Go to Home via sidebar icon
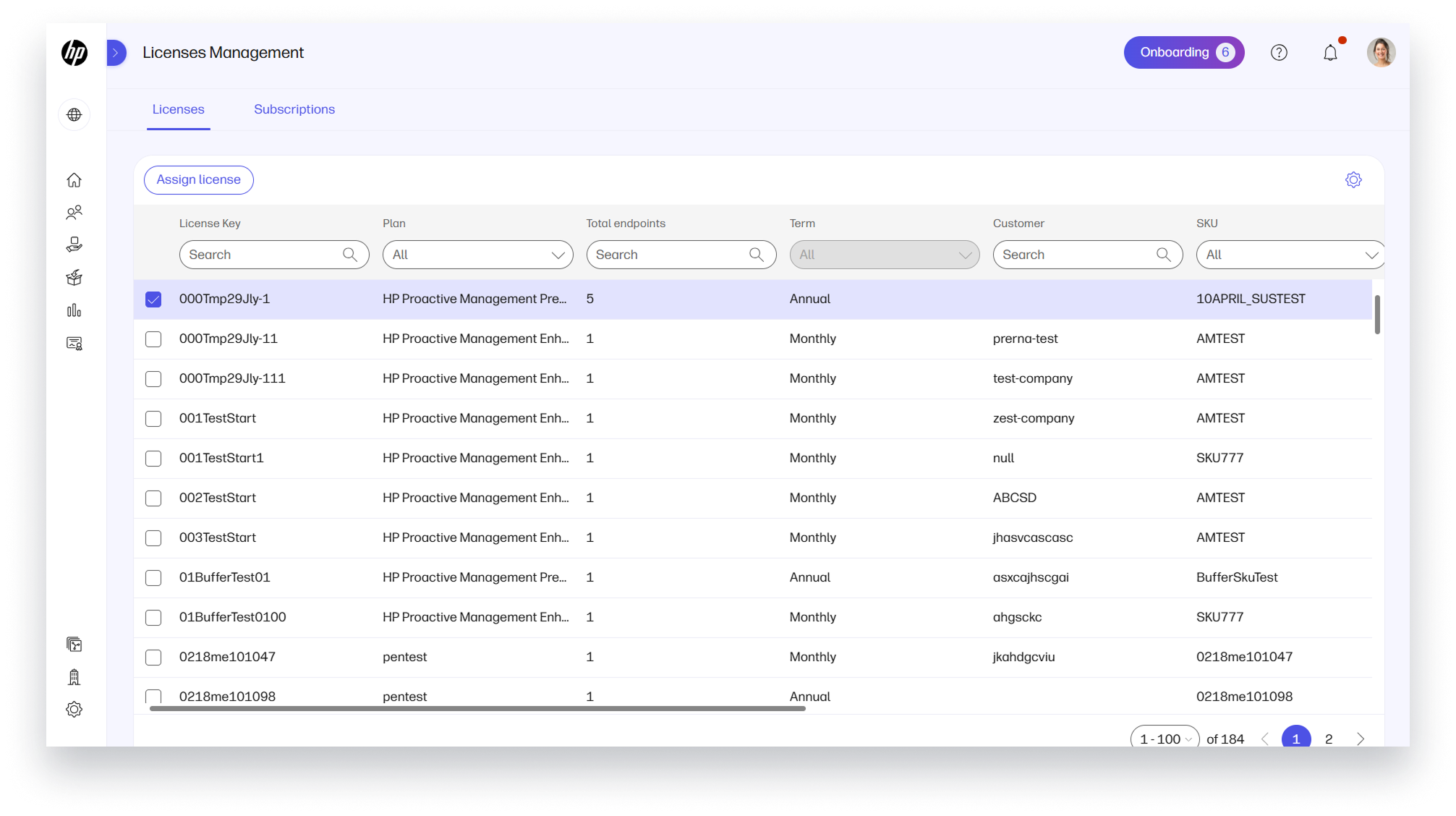Viewport: 1456px width, 816px height. point(74,180)
